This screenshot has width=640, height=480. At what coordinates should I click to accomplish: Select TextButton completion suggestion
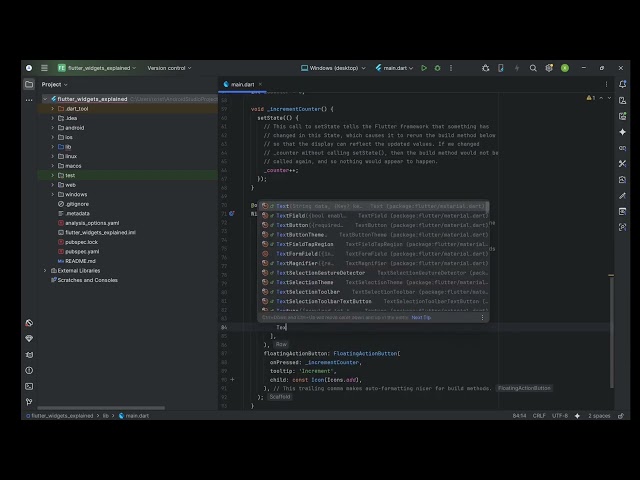373,225
